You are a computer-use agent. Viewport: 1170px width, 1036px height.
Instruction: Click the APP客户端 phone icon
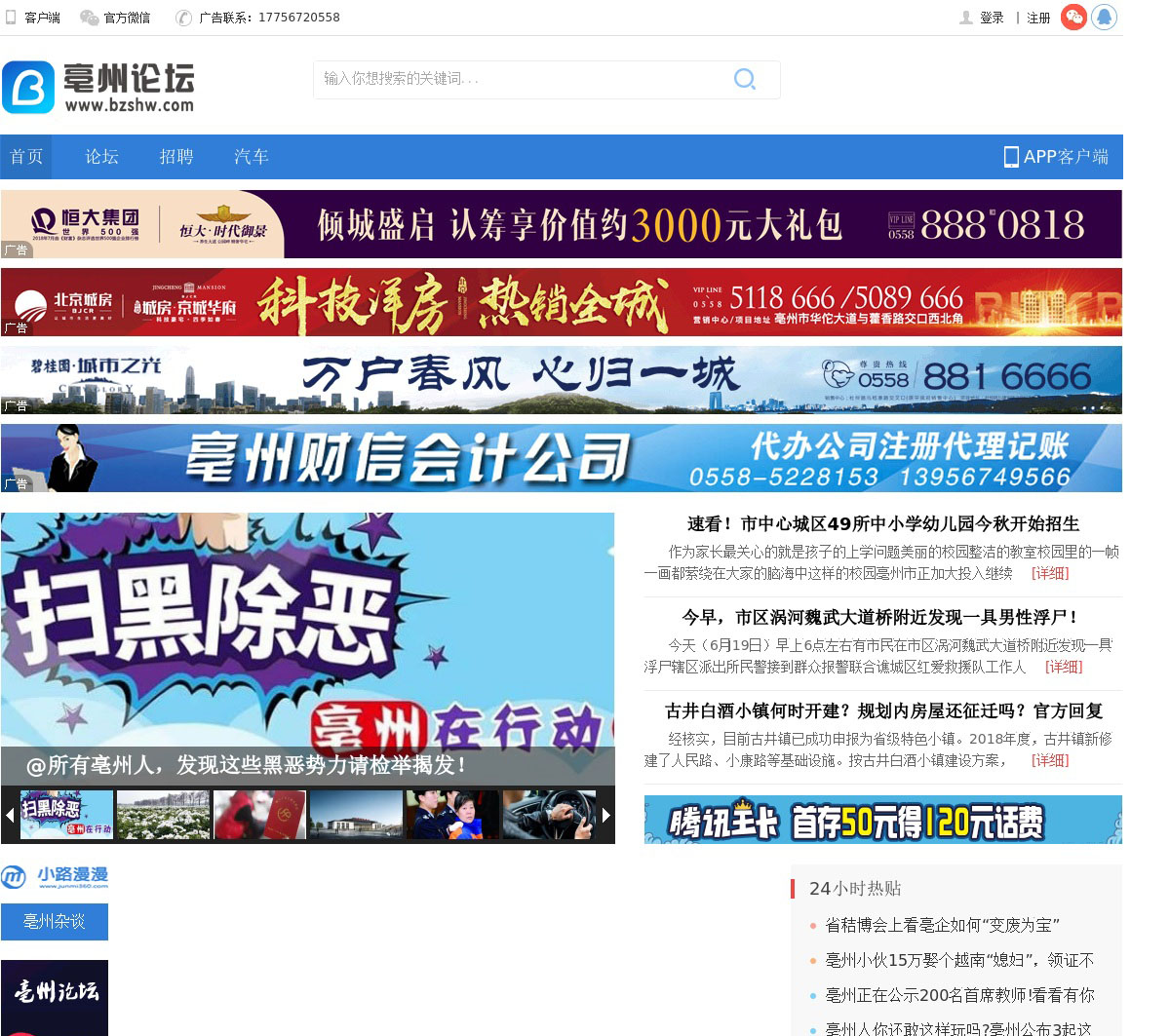(1011, 157)
